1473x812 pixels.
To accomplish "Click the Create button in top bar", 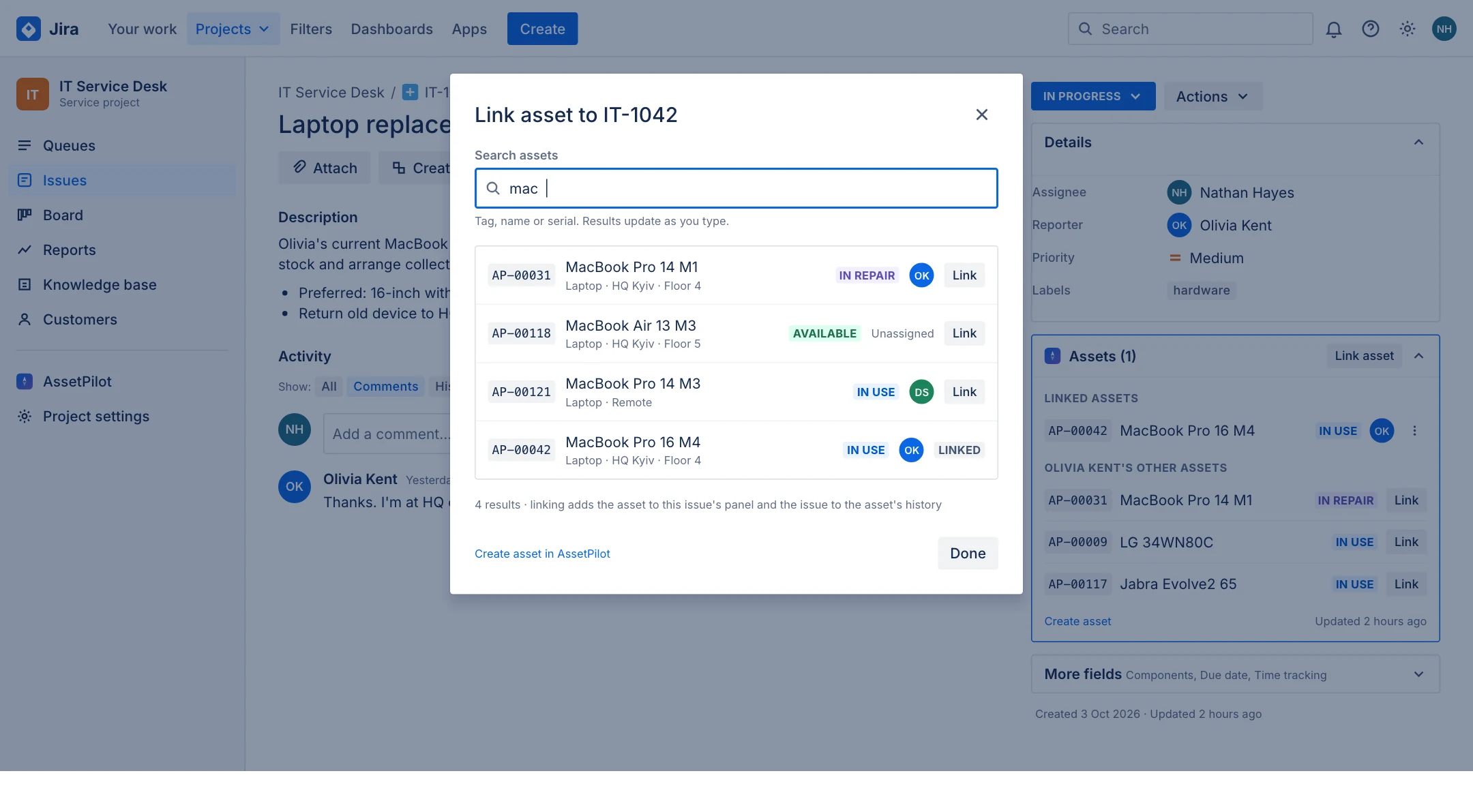I will coord(542,29).
